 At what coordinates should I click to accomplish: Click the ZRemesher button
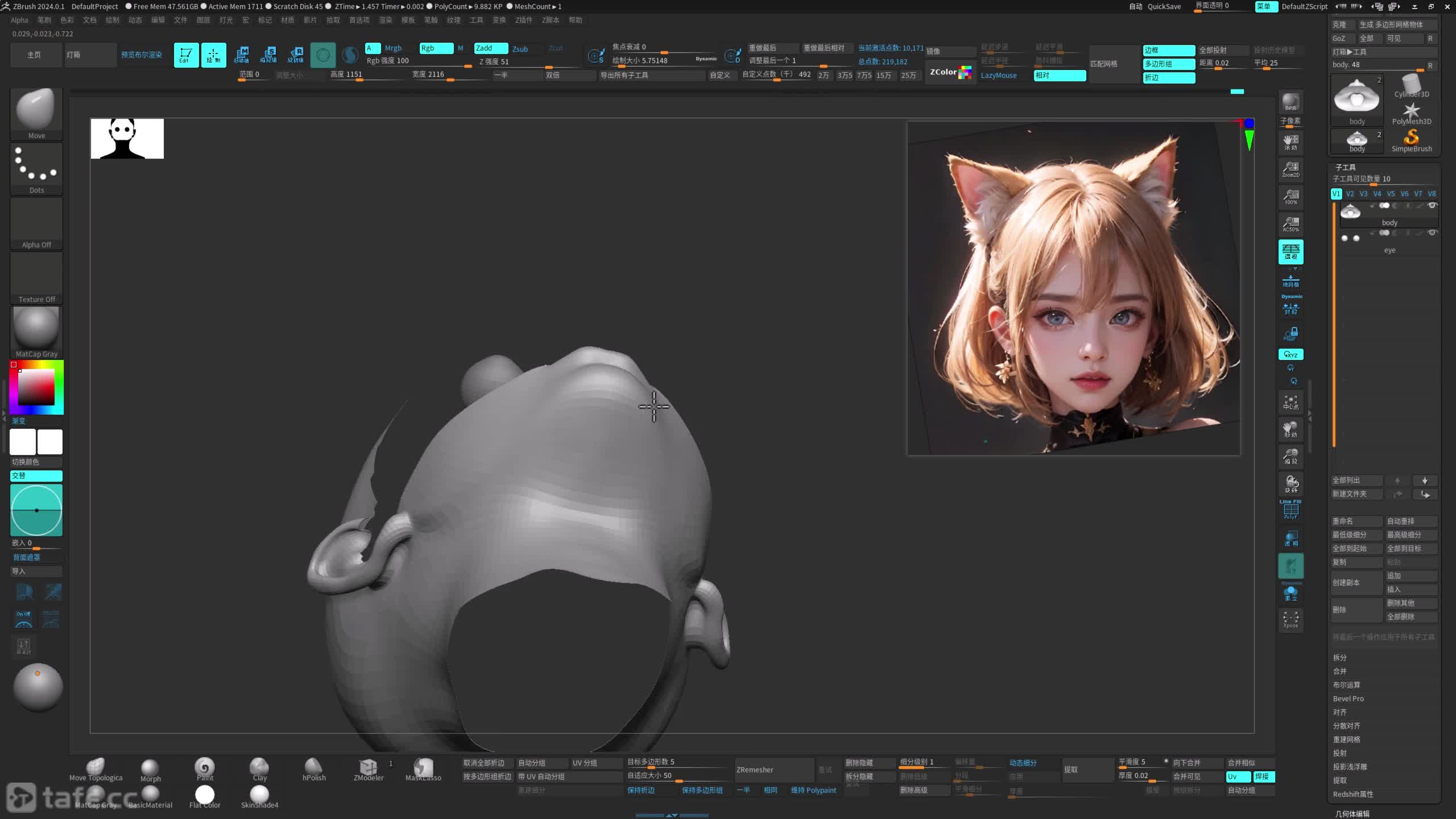774,770
